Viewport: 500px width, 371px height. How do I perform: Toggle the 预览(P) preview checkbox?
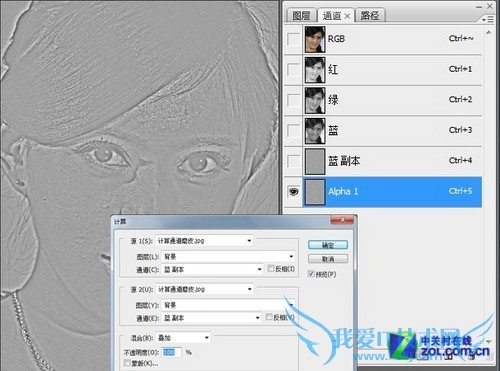coord(311,274)
